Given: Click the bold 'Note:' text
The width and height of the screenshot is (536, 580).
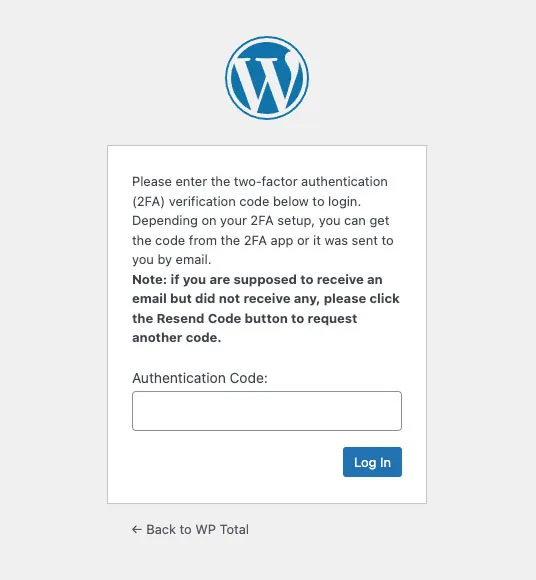Looking at the screenshot, I should click(149, 279).
